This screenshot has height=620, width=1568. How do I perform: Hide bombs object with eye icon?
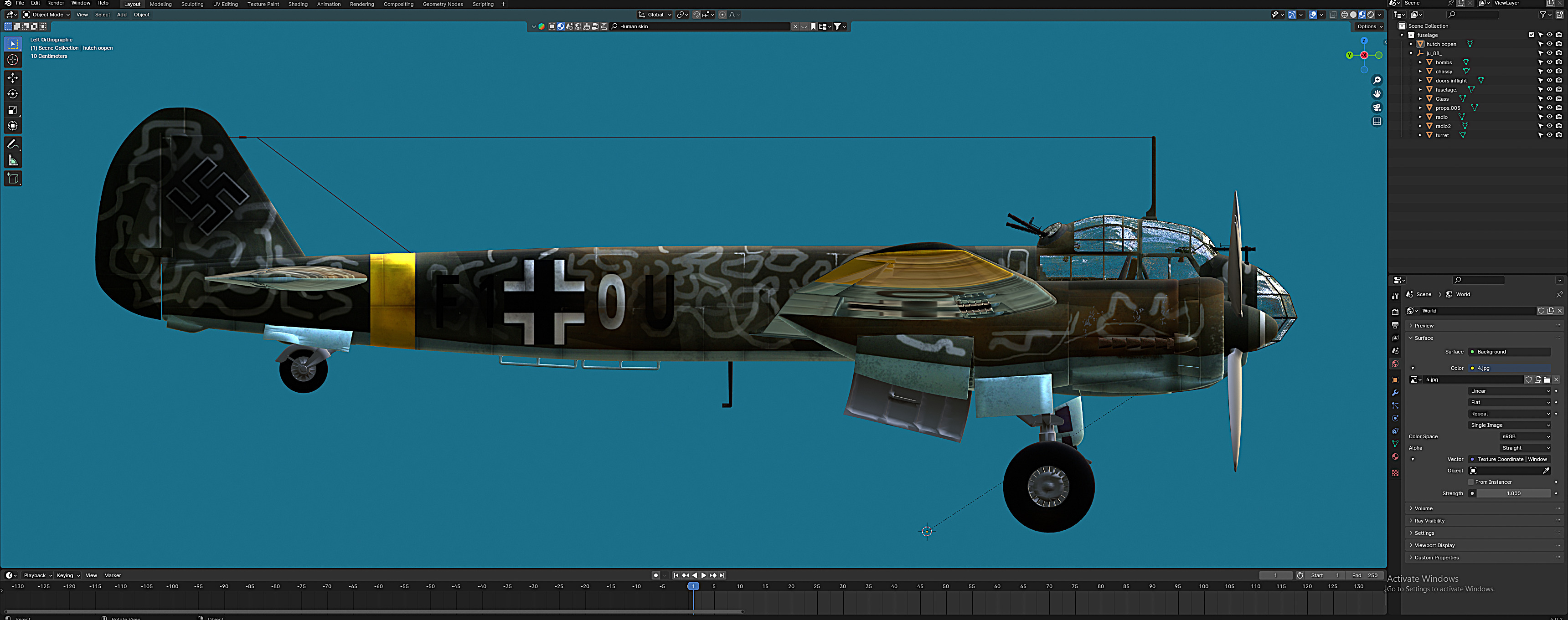(x=1549, y=62)
